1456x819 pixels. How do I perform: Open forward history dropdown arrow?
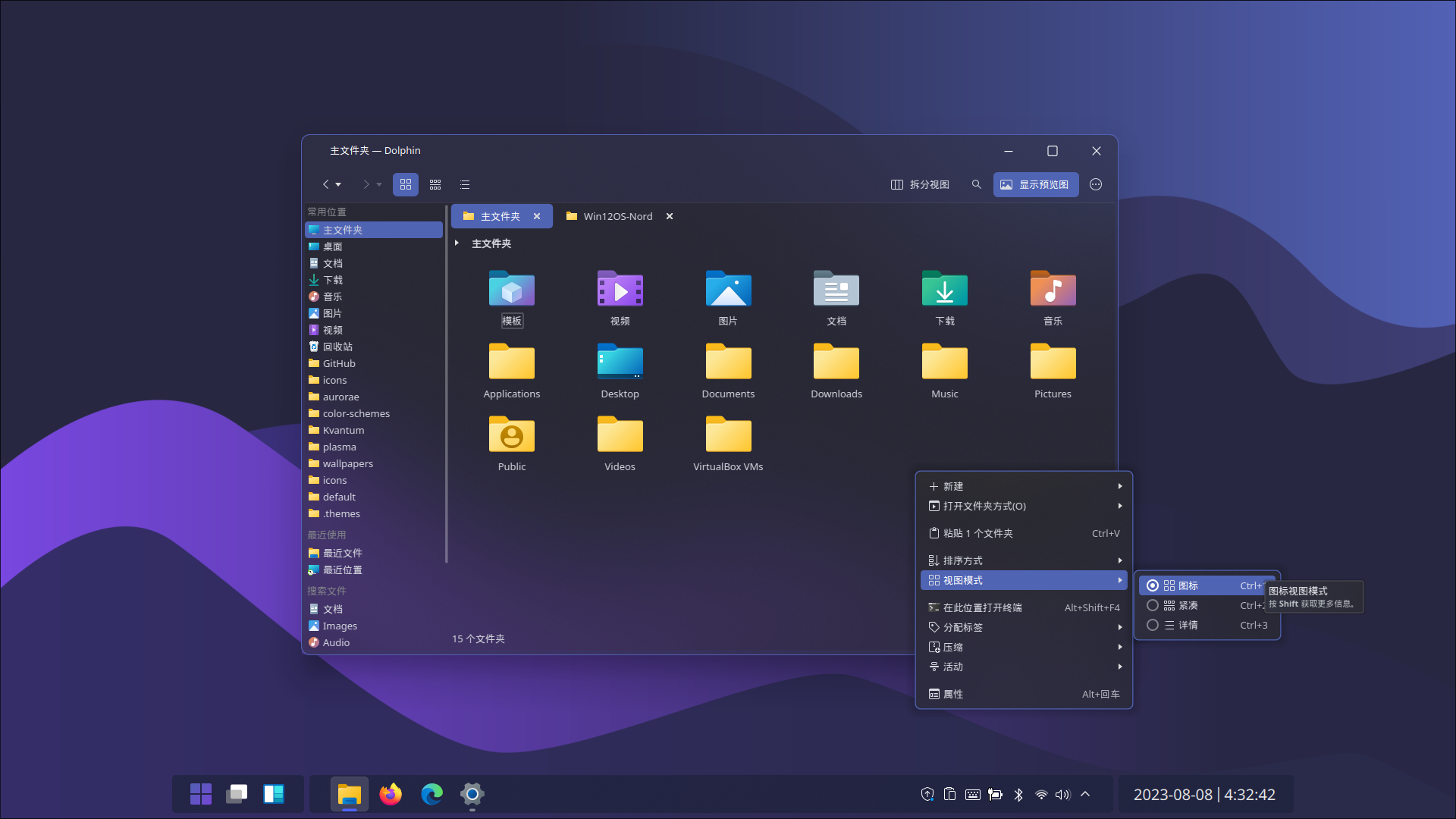point(379,184)
